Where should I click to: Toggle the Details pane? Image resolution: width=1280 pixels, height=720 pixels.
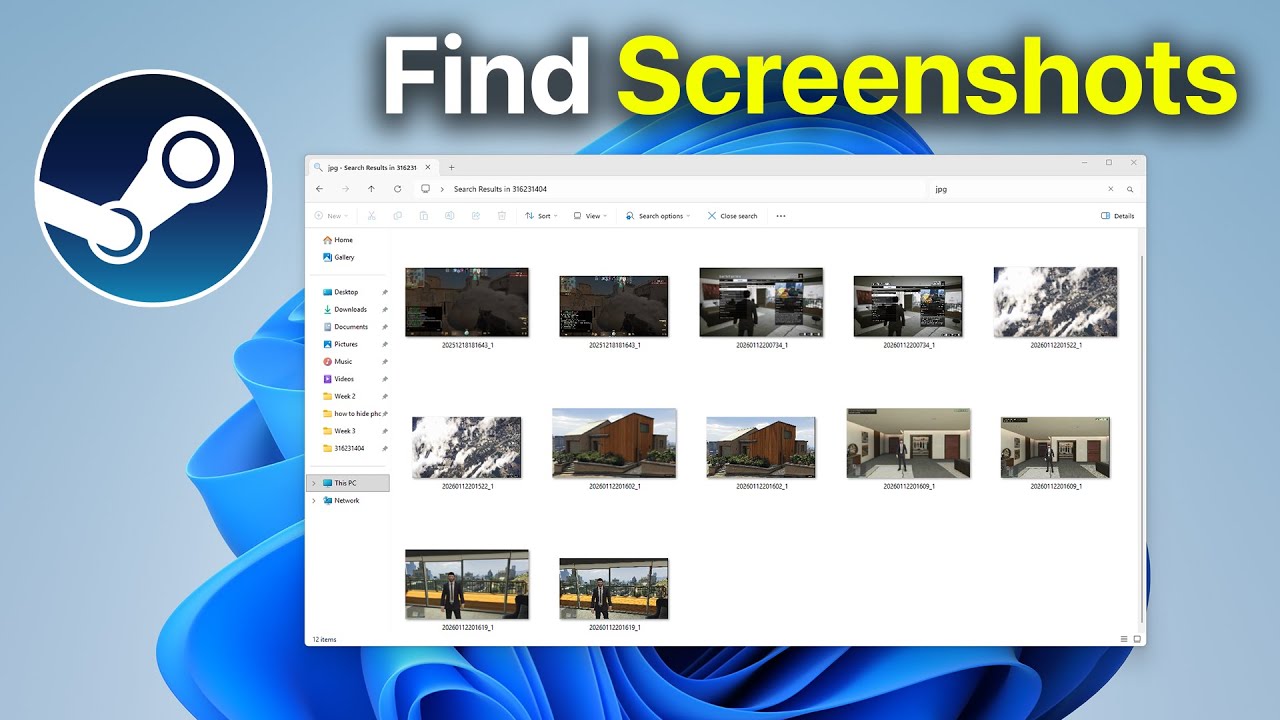[1117, 216]
